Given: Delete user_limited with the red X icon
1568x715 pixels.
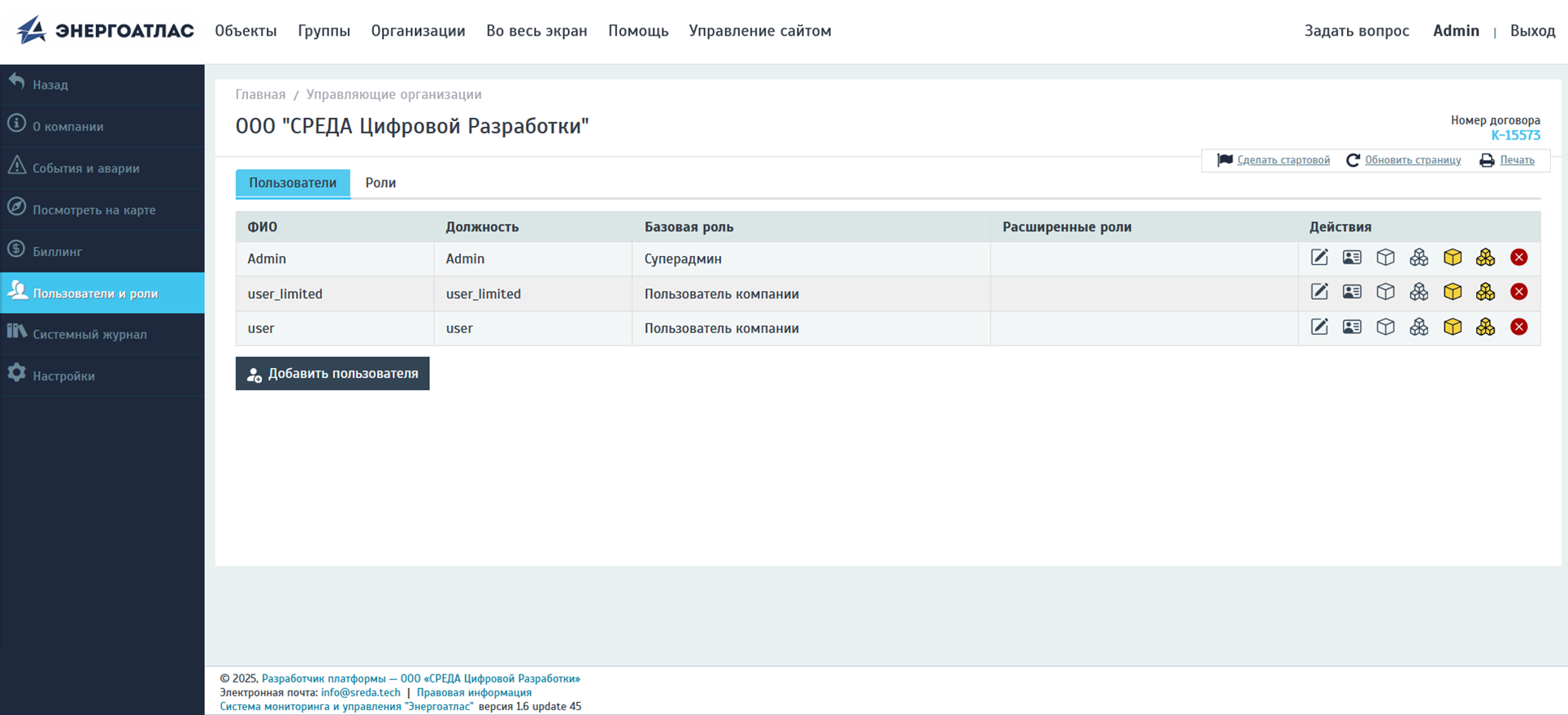Looking at the screenshot, I should pyautogui.click(x=1518, y=292).
